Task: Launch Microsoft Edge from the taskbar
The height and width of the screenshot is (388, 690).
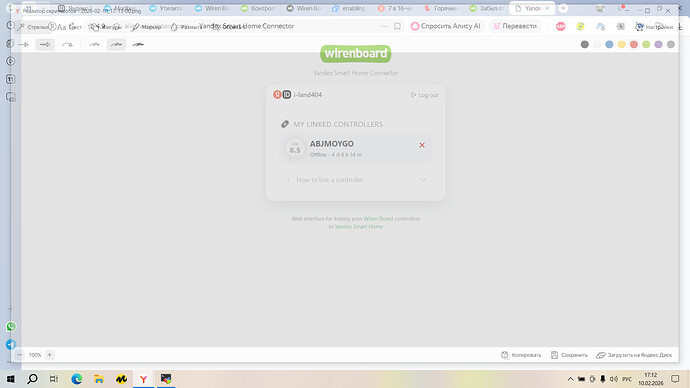Action: pyautogui.click(x=77, y=379)
